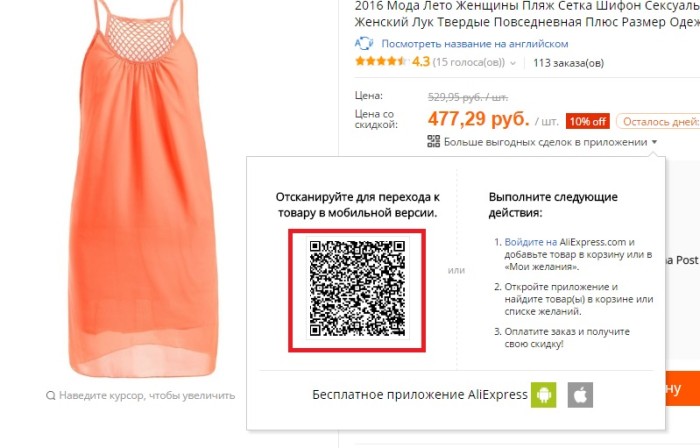
Task: Click the orange button at right edge
Action: click(683, 389)
